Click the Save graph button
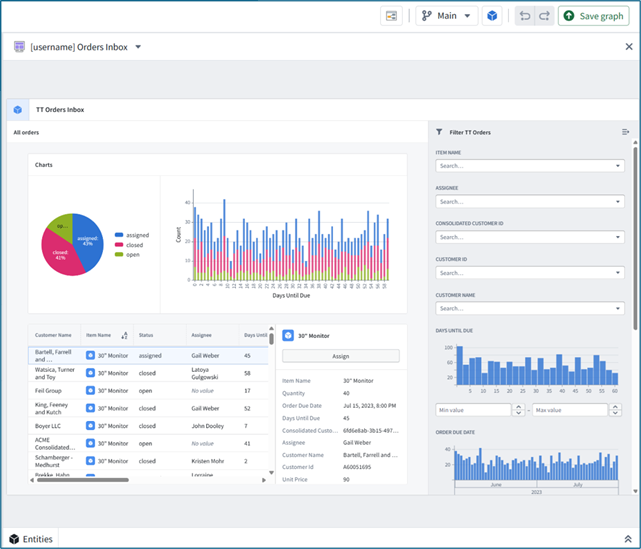 tap(594, 16)
